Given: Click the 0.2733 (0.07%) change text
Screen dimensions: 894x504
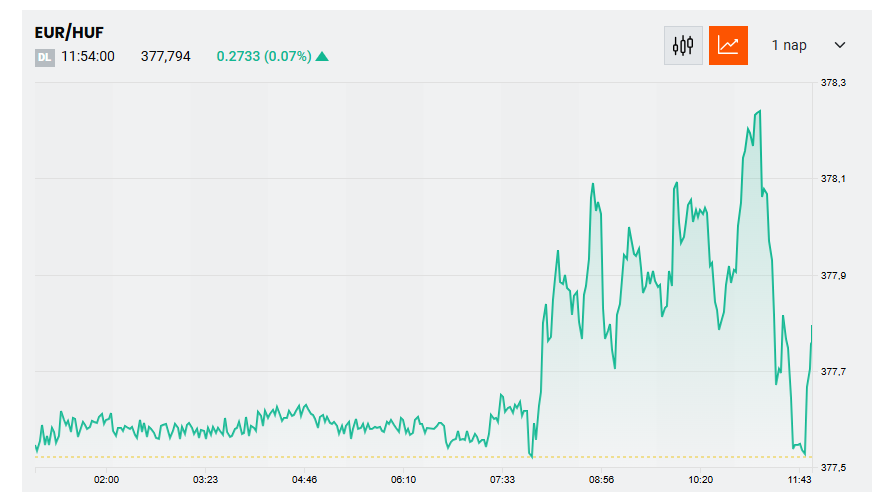Looking at the screenshot, I should pyautogui.click(x=263, y=56).
